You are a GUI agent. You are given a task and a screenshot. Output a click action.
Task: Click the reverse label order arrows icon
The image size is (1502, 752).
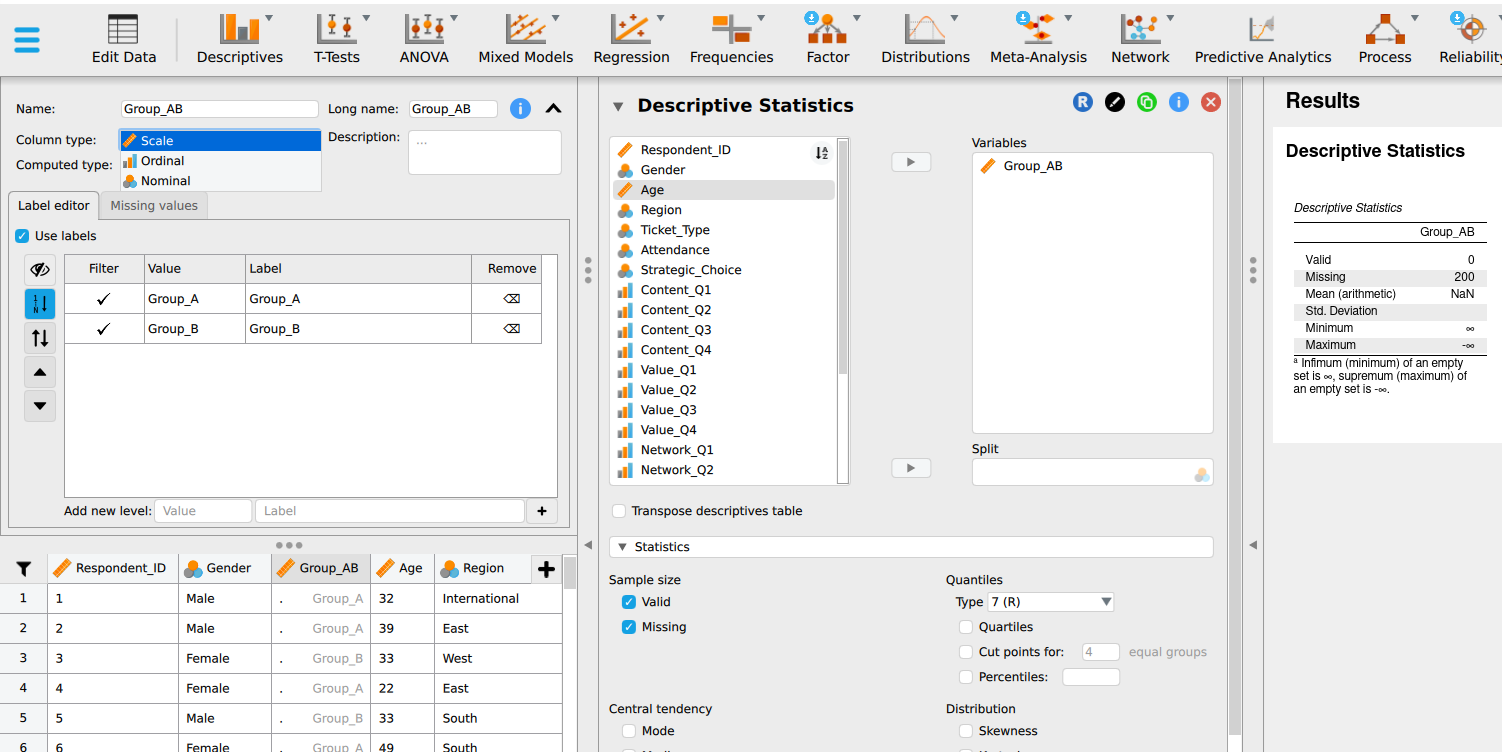point(40,338)
